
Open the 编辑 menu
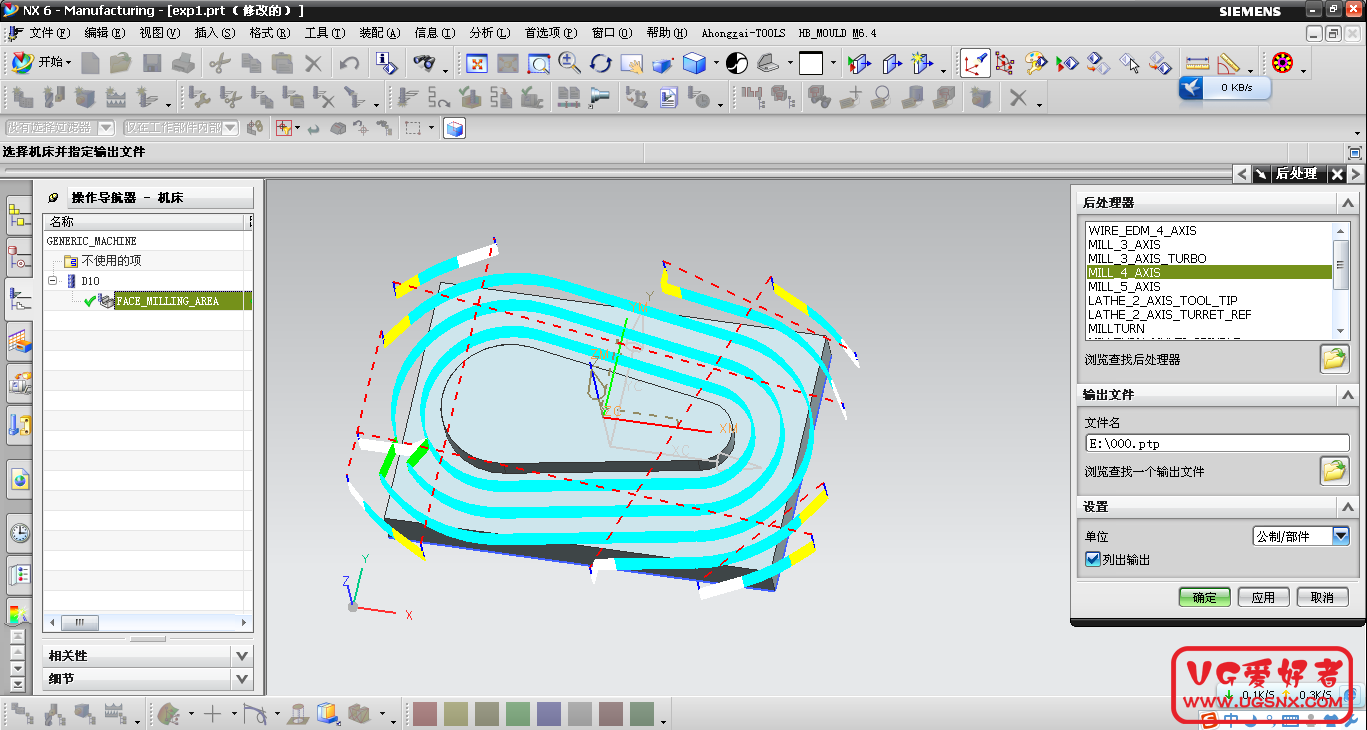pos(104,33)
